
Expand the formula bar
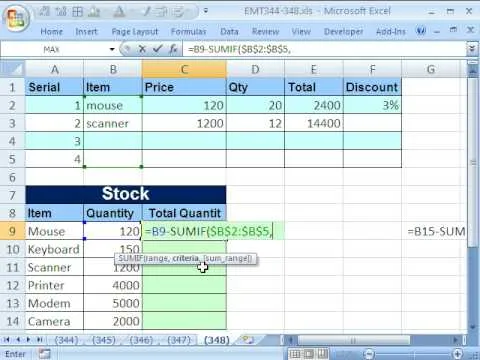[472, 49]
